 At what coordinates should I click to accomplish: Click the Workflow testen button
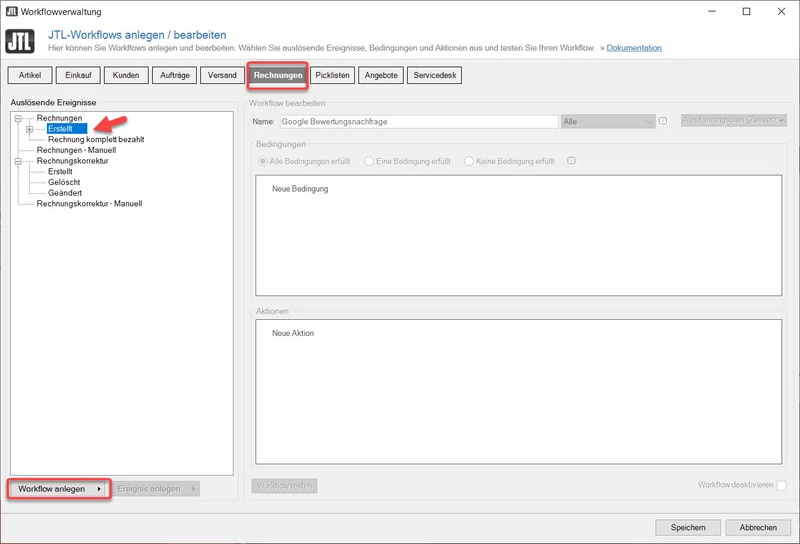click(284, 486)
